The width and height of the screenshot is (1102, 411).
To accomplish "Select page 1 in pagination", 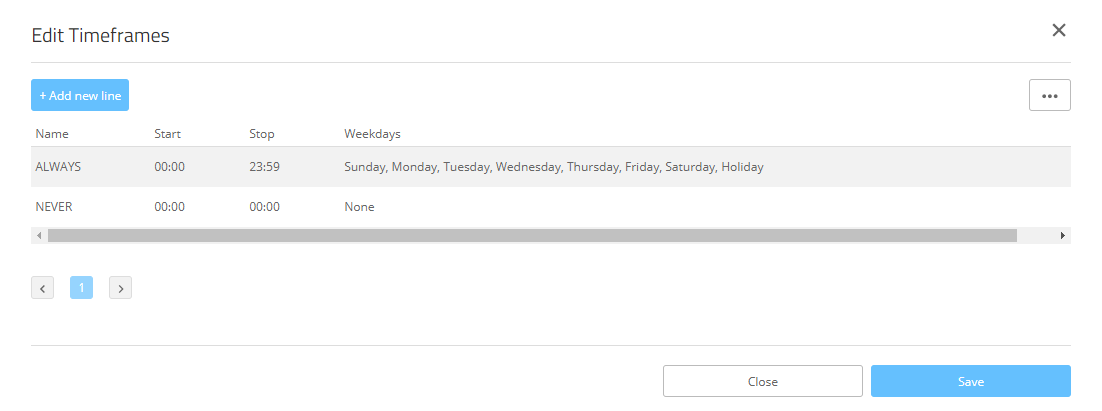I will point(81,288).
